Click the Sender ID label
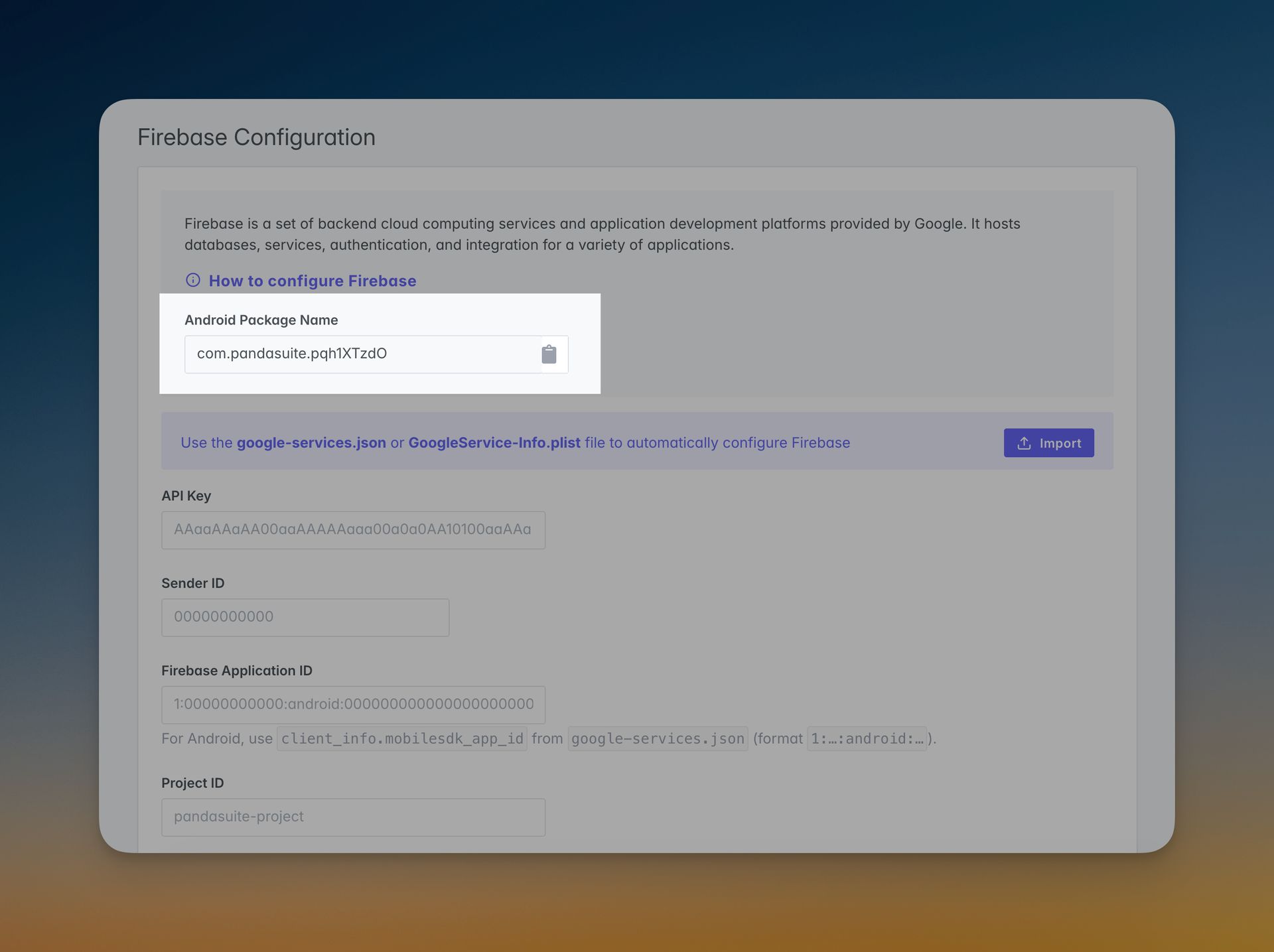 pyautogui.click(x=193, y=583)
